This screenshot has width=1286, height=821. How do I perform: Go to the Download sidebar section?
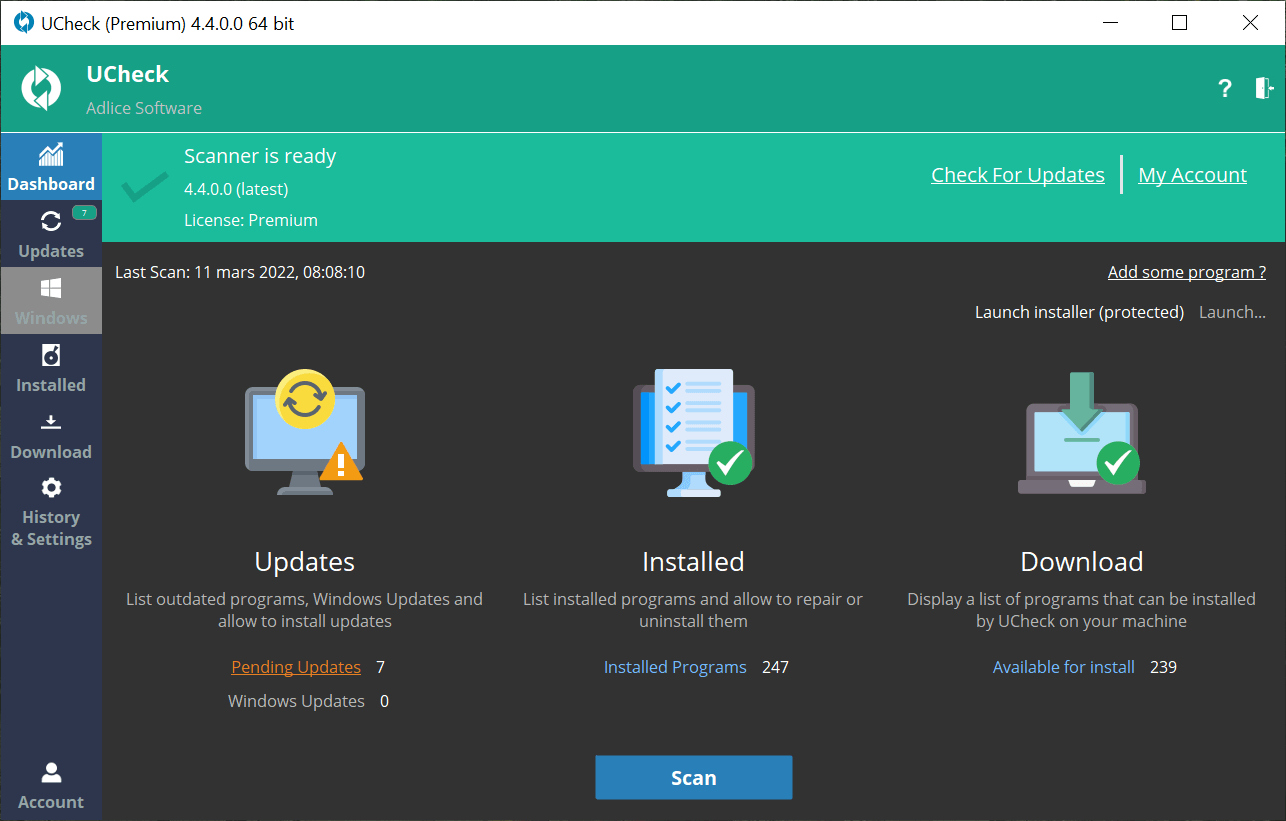click(51, 434)
